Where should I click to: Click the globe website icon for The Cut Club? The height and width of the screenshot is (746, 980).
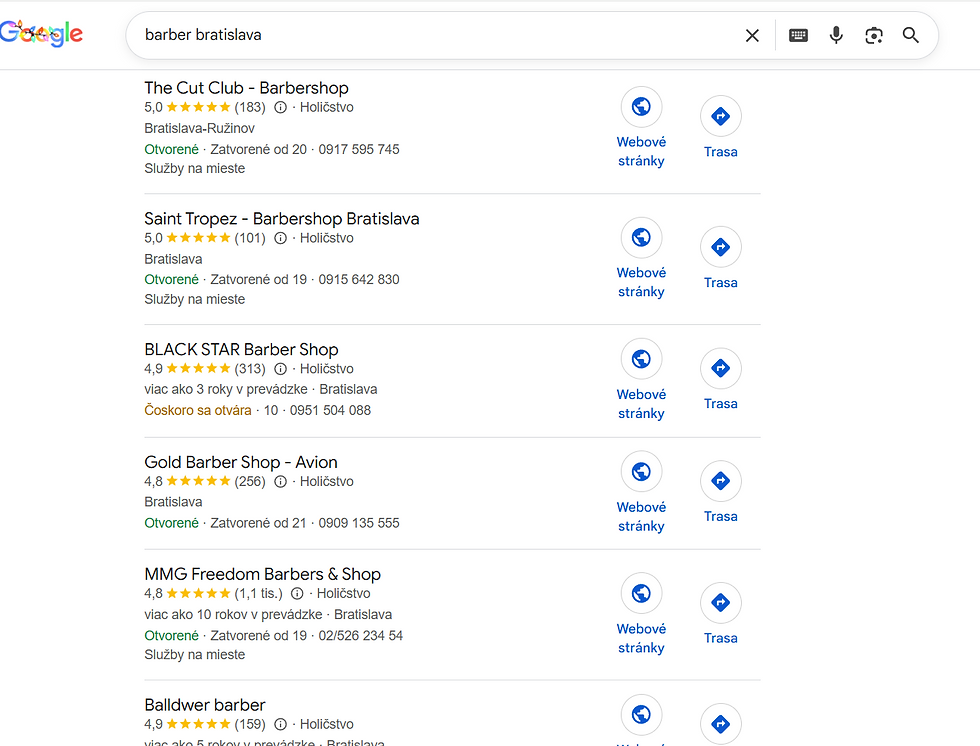(x=641, y=107)
